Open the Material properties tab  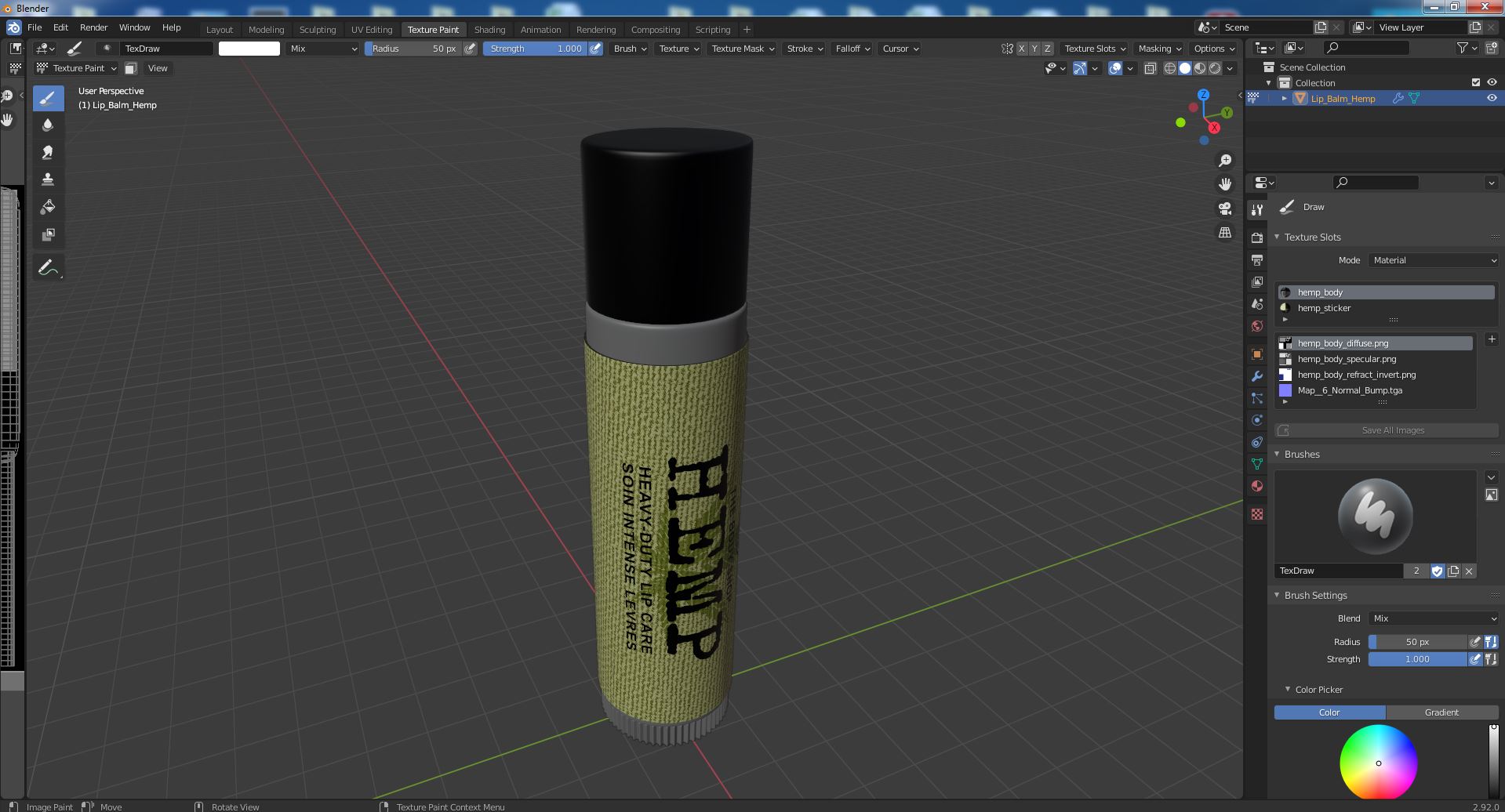(x=1257, y=486)
